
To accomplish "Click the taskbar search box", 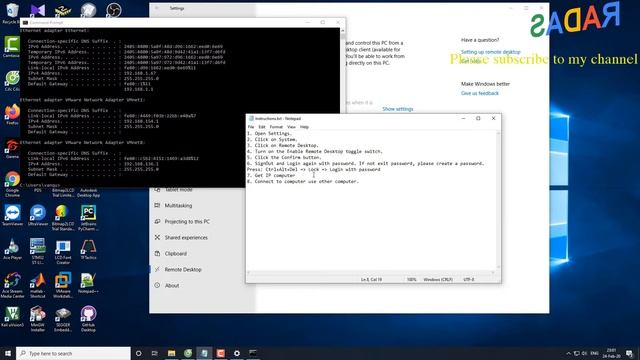I will (73, 353).
